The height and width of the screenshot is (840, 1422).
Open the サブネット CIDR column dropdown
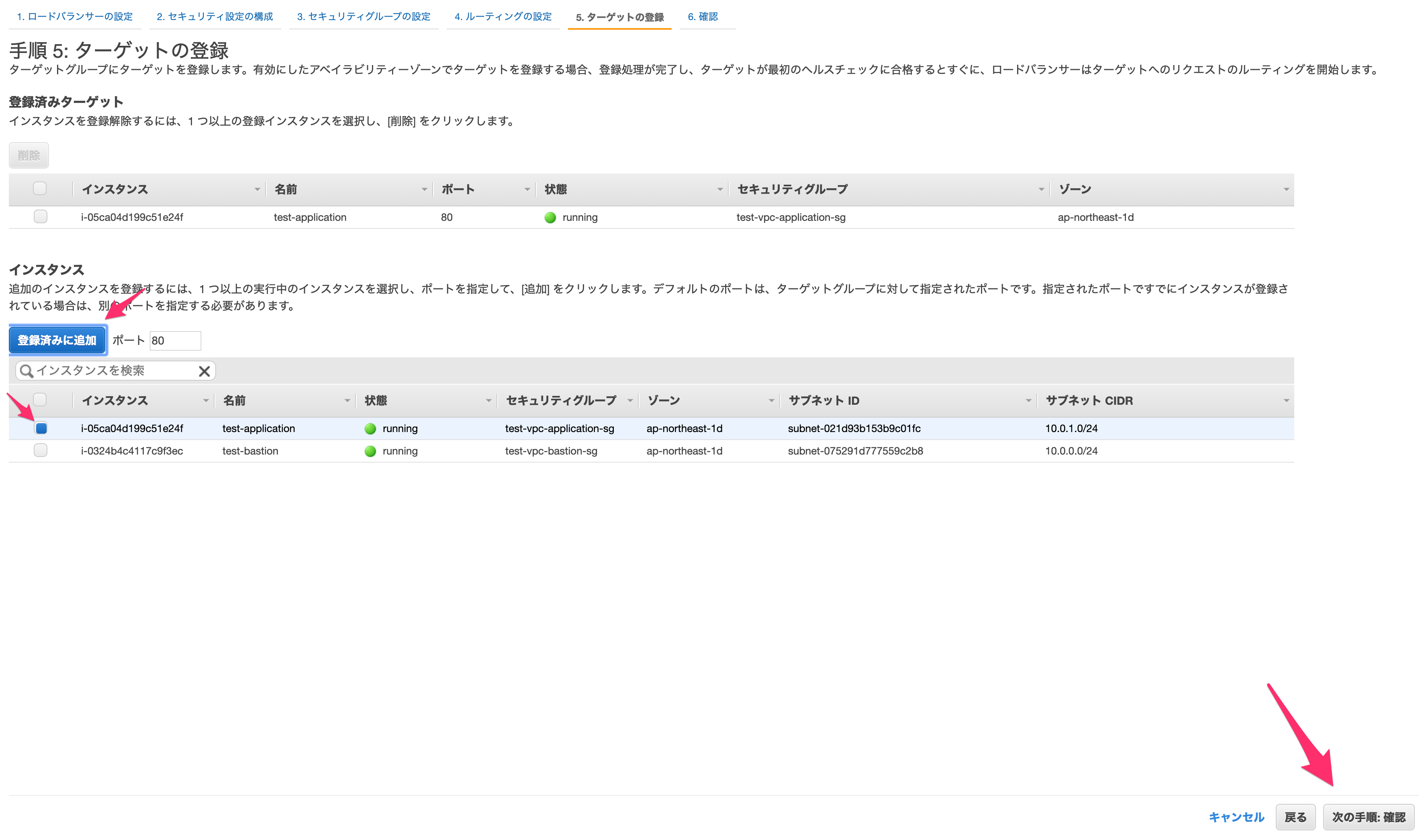pyautogui.click(x=1285, y=400)
